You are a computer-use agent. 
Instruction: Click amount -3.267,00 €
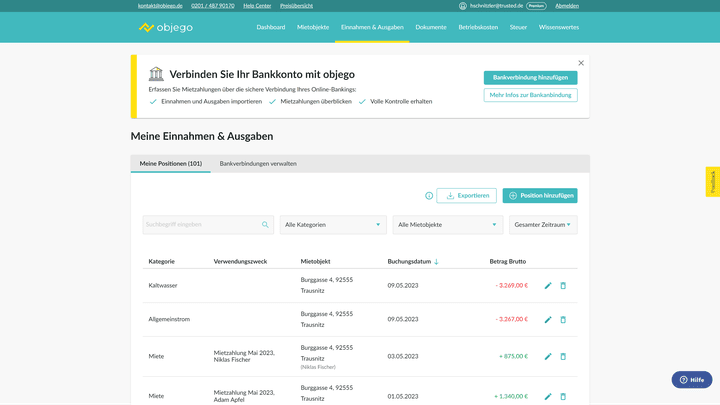click(x=512, y=319)
